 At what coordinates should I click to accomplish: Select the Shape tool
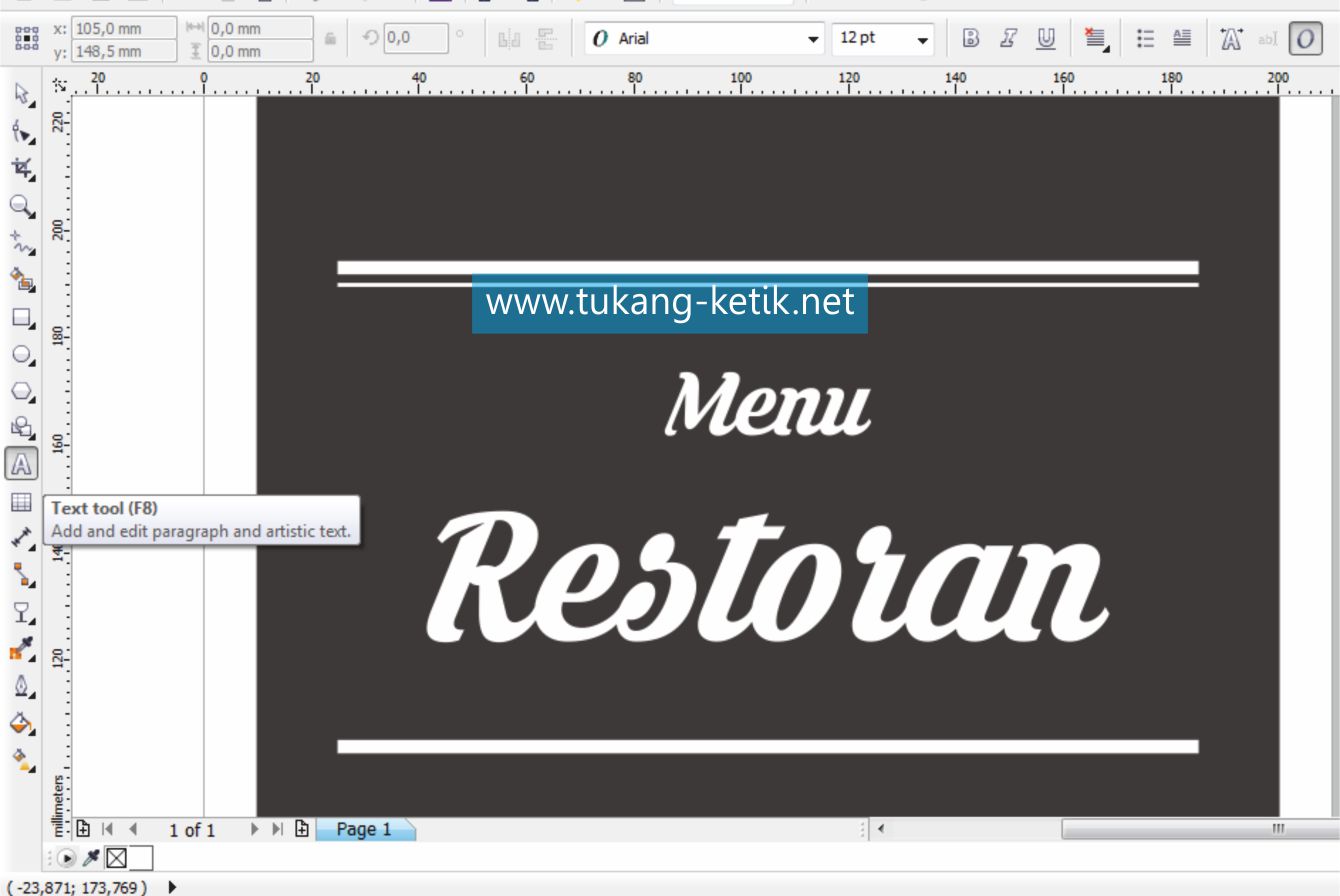[22, 131]
